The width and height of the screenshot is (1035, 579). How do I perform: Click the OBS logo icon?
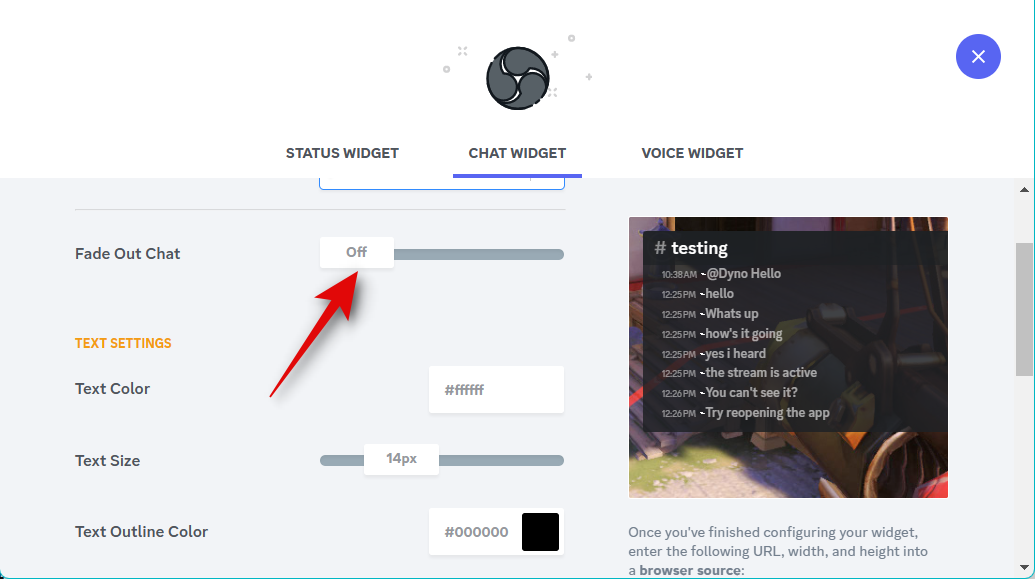coord(518,78)
